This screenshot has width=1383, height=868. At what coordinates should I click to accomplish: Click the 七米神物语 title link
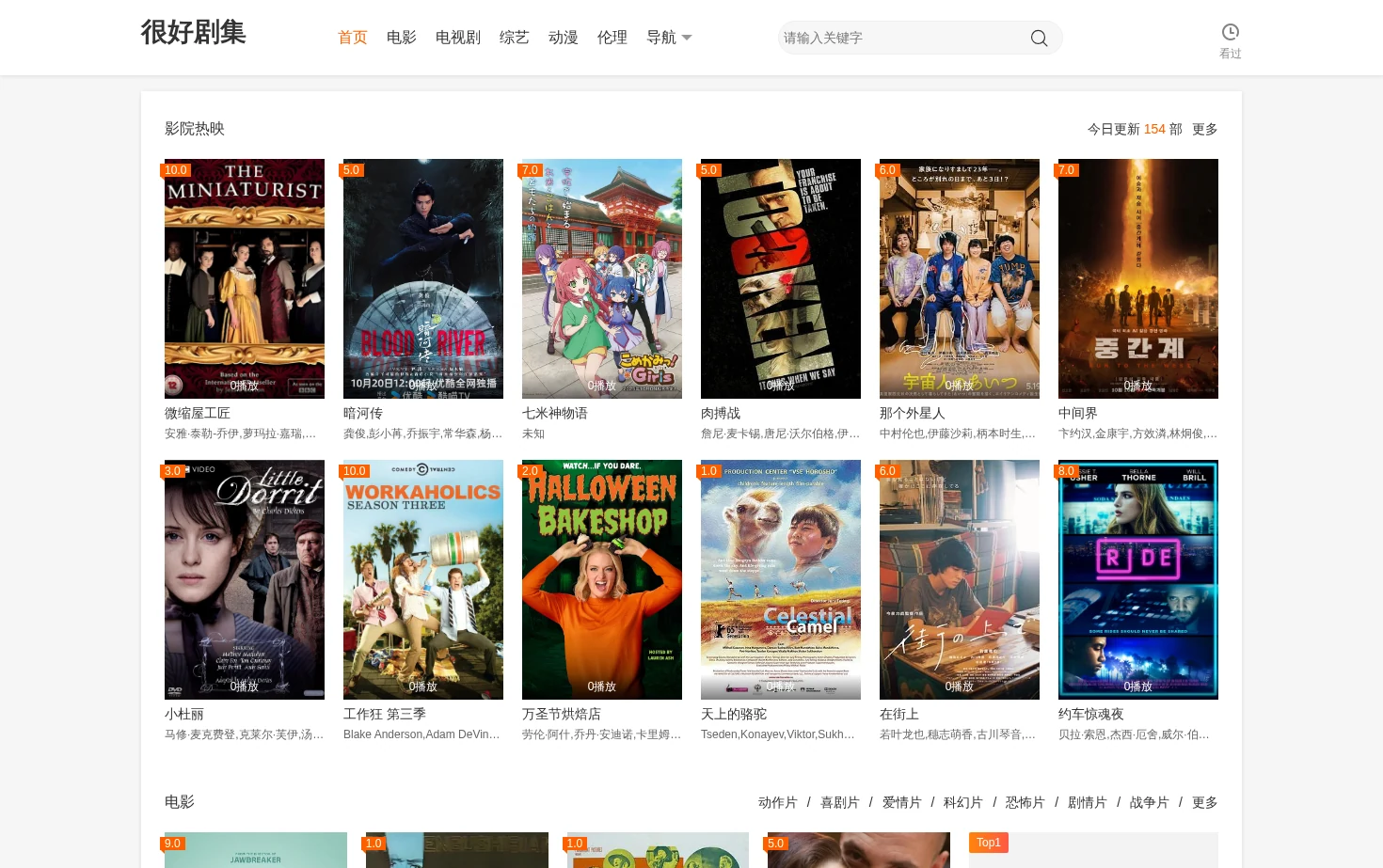click(x=555, y=413)
